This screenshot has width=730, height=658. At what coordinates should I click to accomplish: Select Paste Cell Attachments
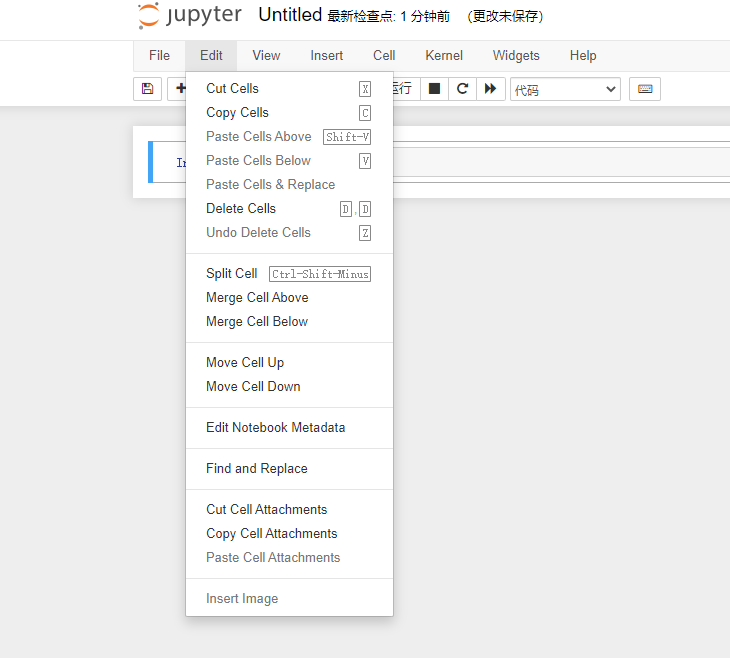point(289,557)
